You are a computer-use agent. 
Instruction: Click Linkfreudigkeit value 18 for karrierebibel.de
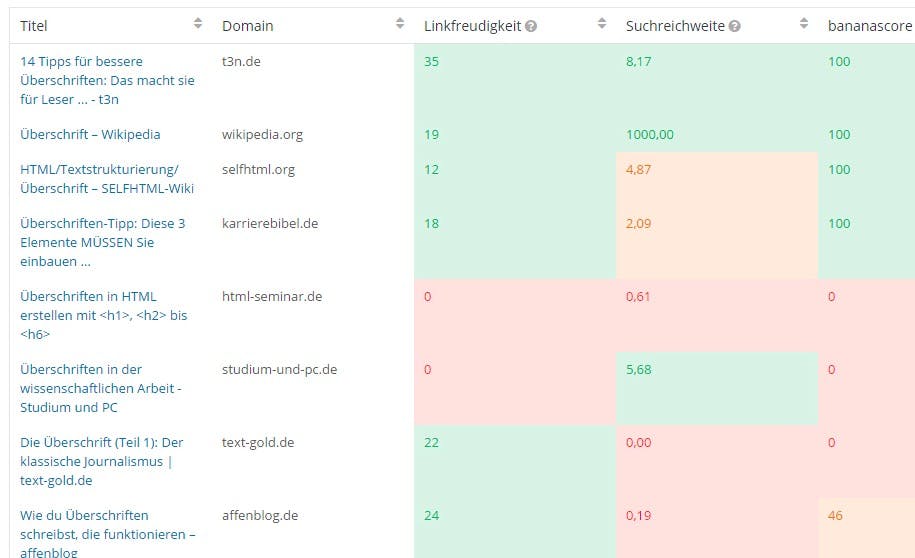tap(431, 224)
